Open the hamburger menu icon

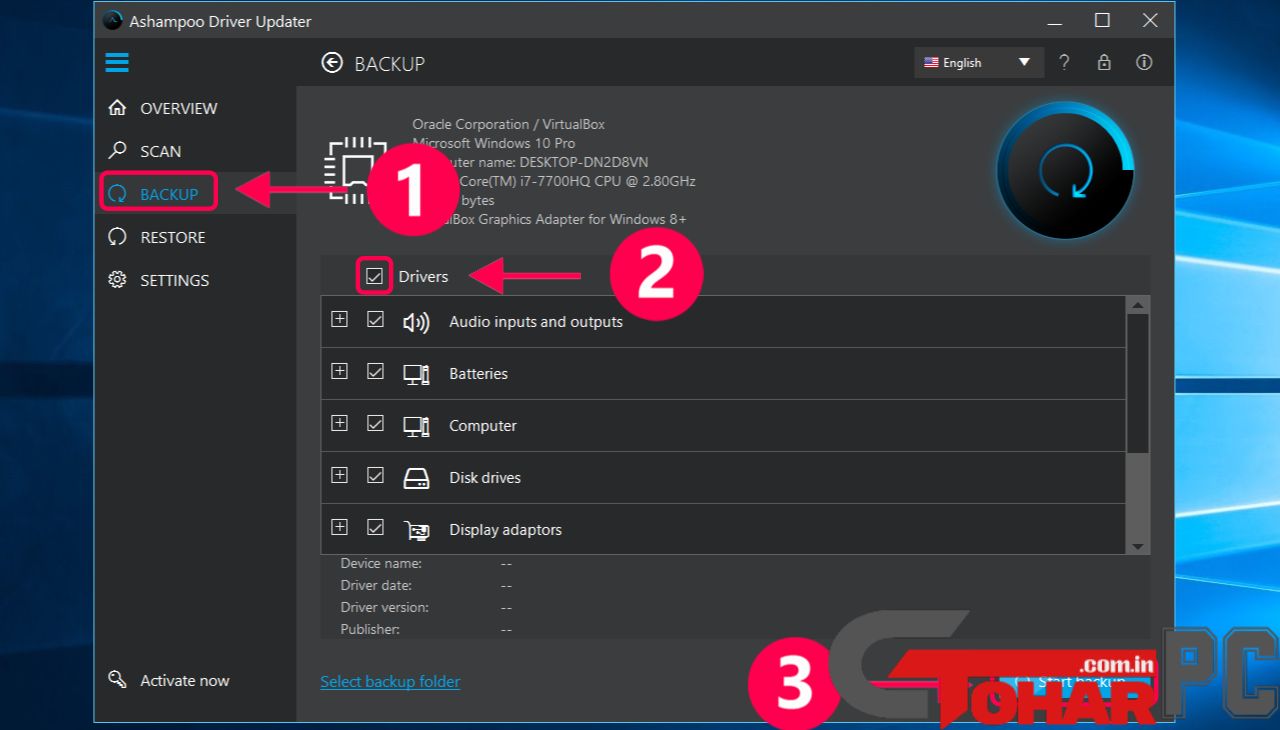pyautogui.click(x=117, y=63)
